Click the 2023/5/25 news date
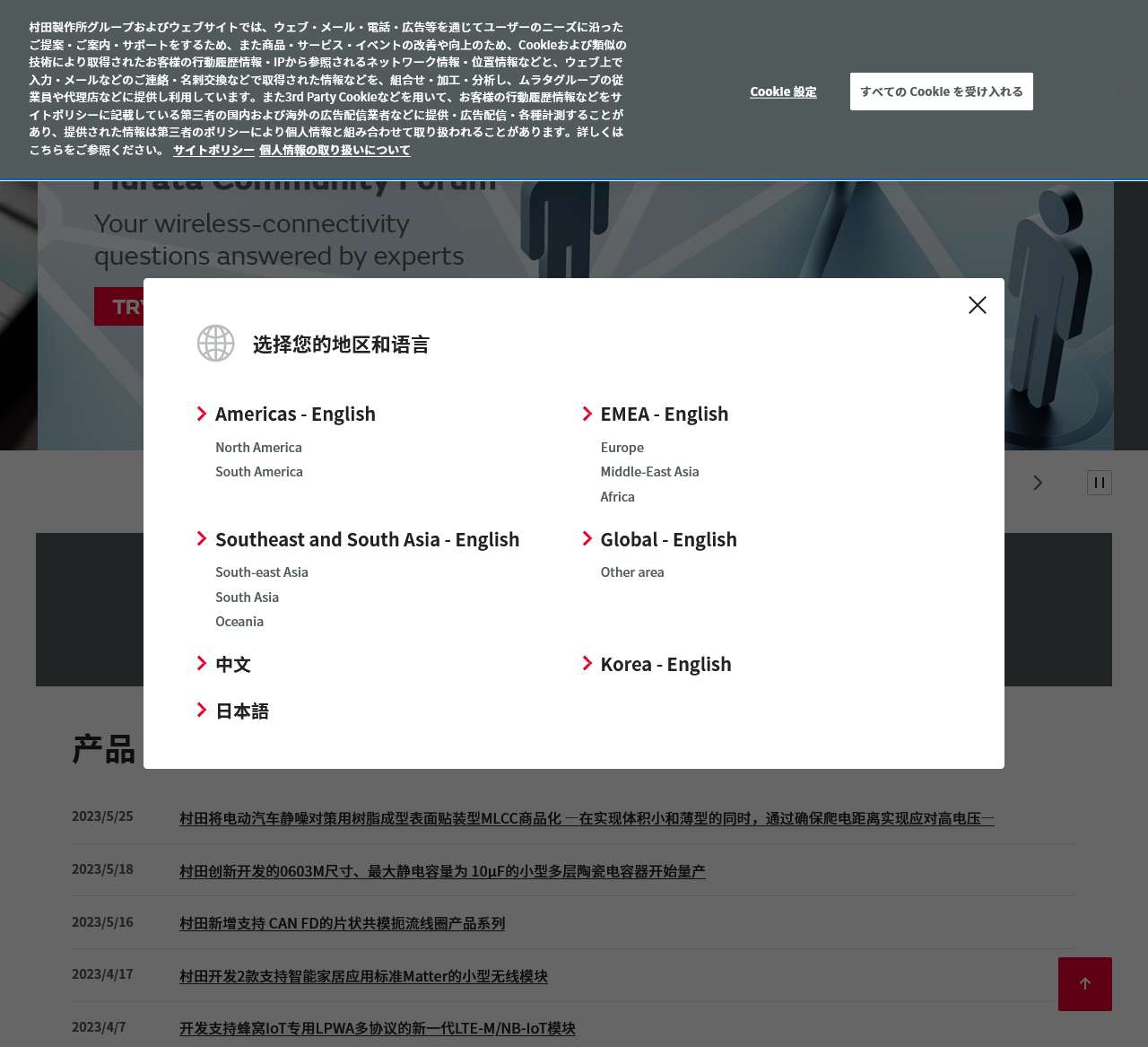This screenshot has width=1148, height=1047. [x=102, y=816]
